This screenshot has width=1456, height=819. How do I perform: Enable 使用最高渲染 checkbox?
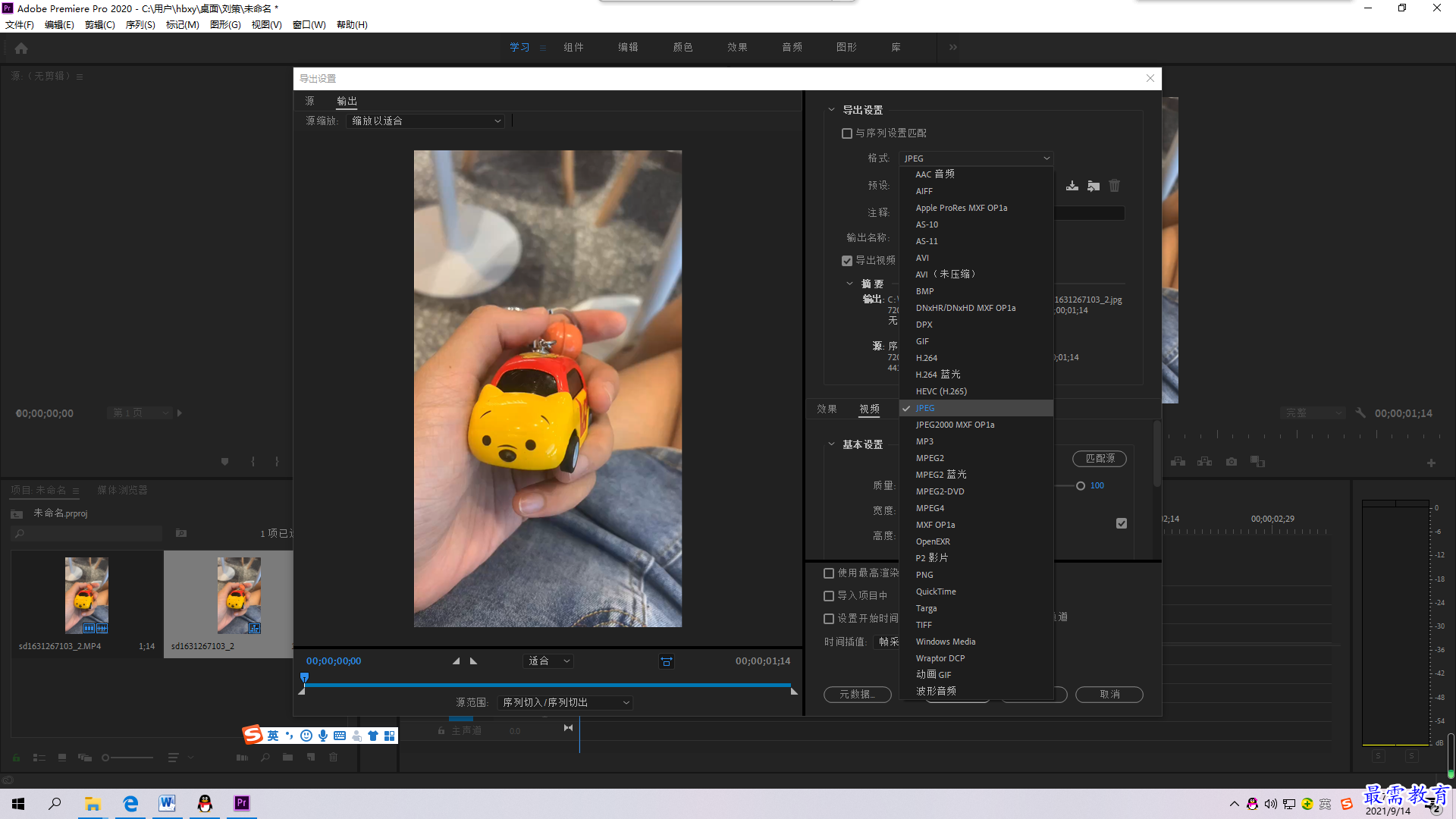tap(829, 573)
